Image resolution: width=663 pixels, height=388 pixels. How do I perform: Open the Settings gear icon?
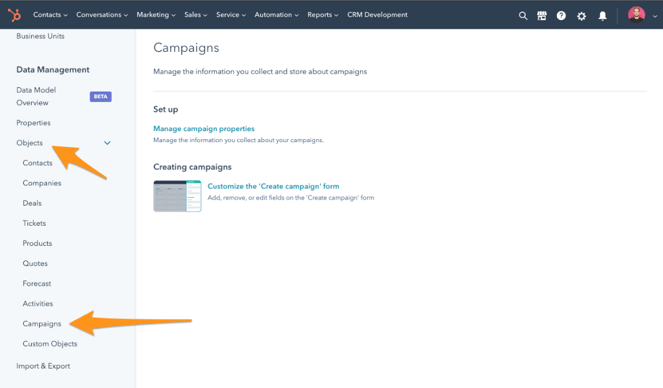pyautogui.click(x=581, y=16)
